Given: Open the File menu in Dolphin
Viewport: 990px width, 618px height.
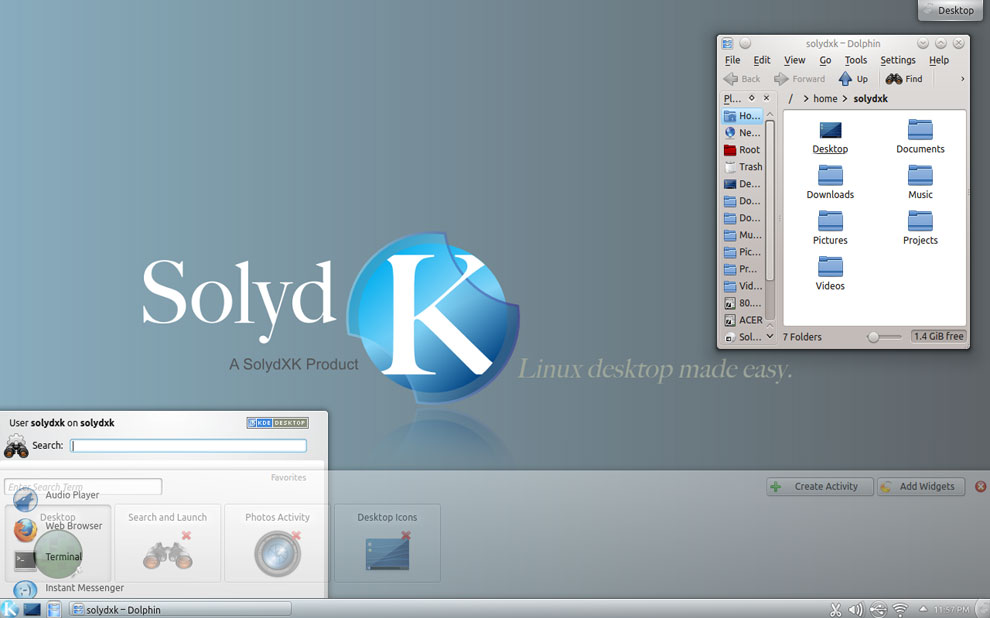Looking at the screenshot, I should click(x=732, y=60).
